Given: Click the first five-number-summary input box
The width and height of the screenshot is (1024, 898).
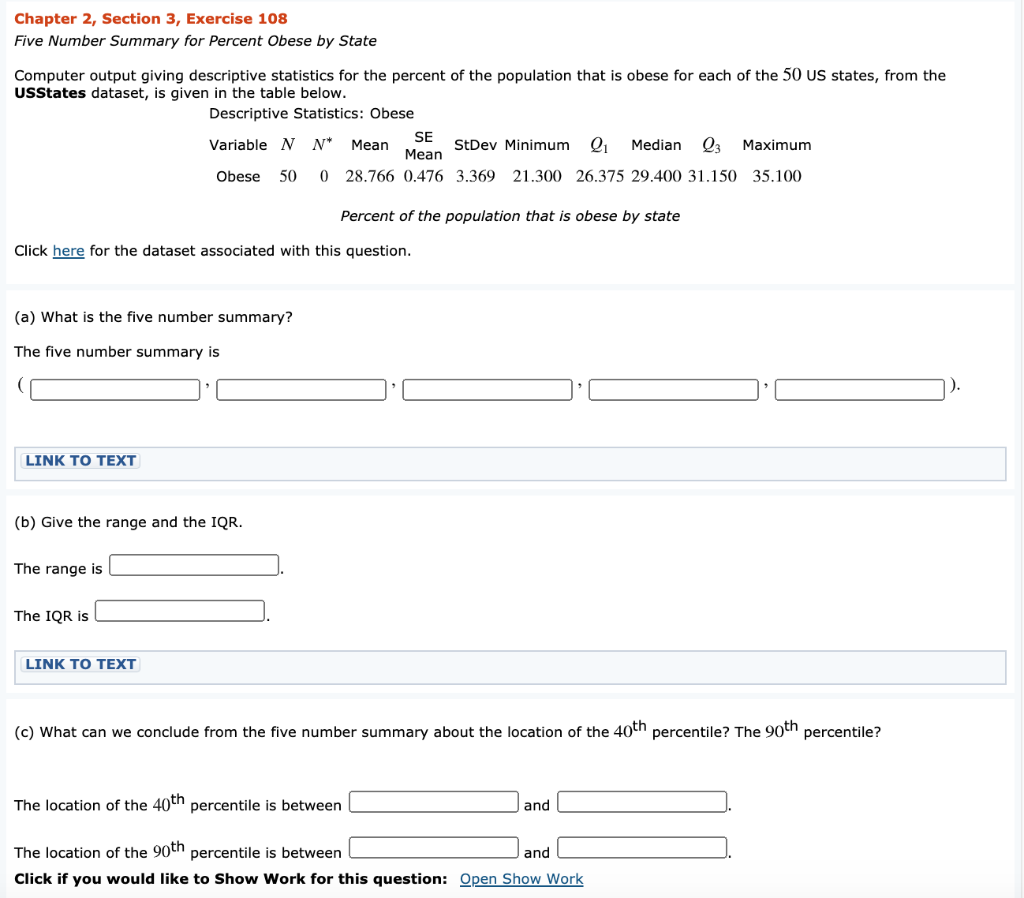Looking at the screenshot, I should point(113,389).
